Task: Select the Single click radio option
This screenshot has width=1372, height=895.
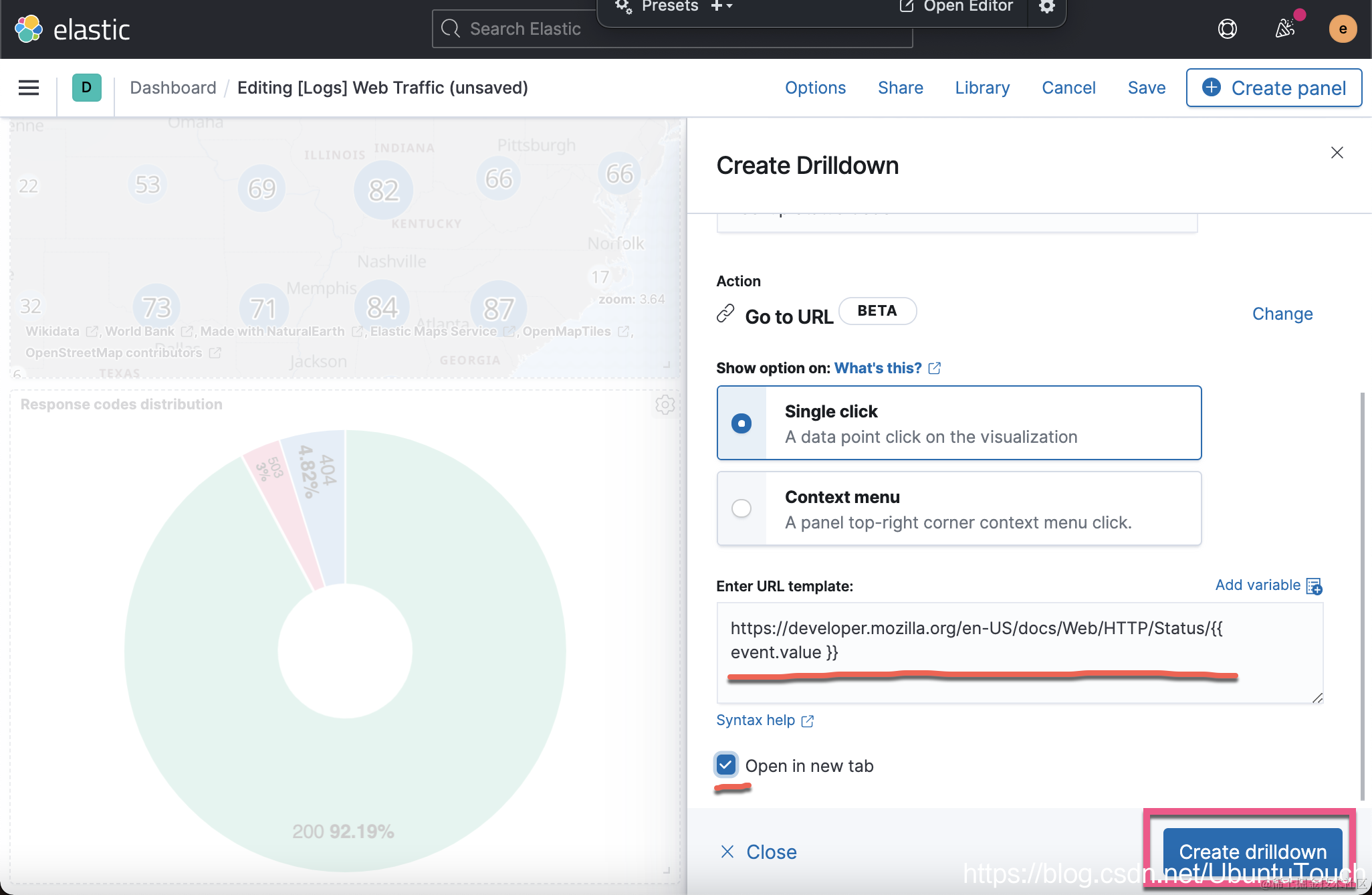Action: (741, 423)
